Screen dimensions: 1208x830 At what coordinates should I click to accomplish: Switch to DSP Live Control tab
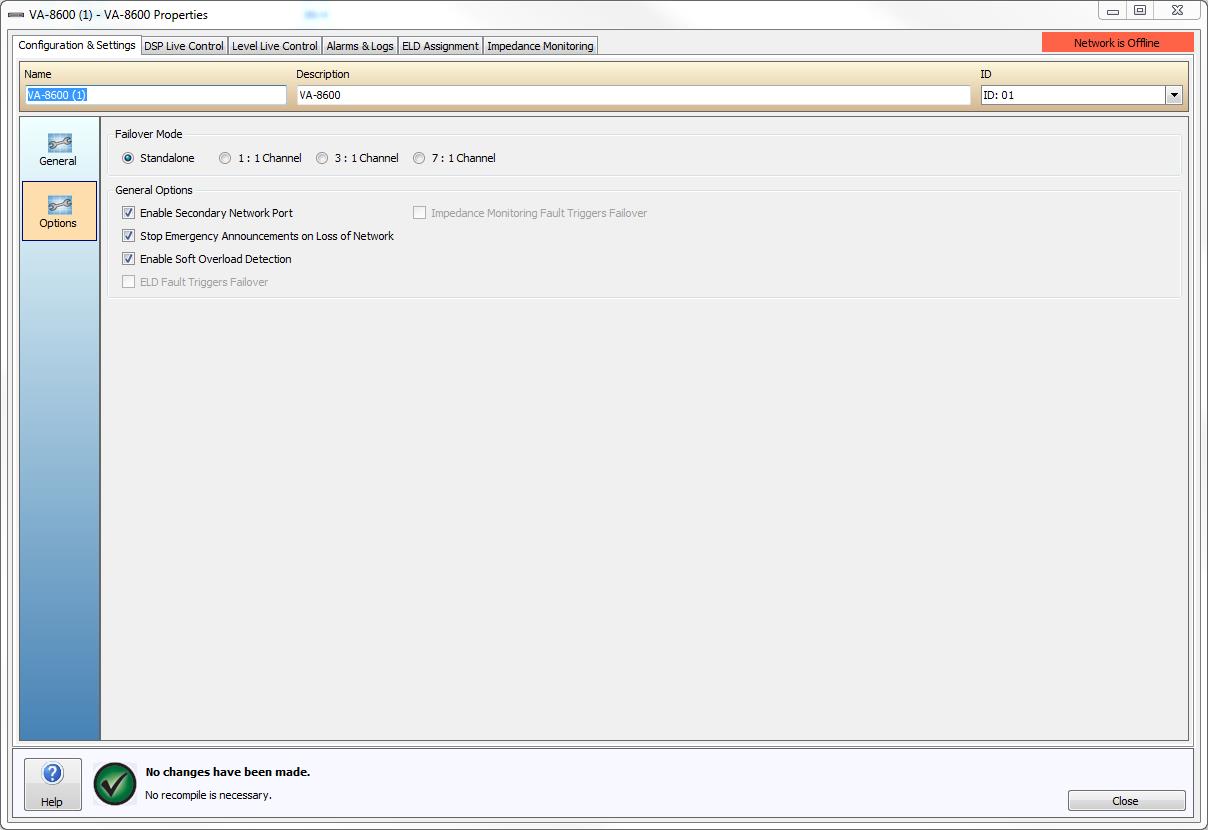pyautogui.click(x=184, y=46)
